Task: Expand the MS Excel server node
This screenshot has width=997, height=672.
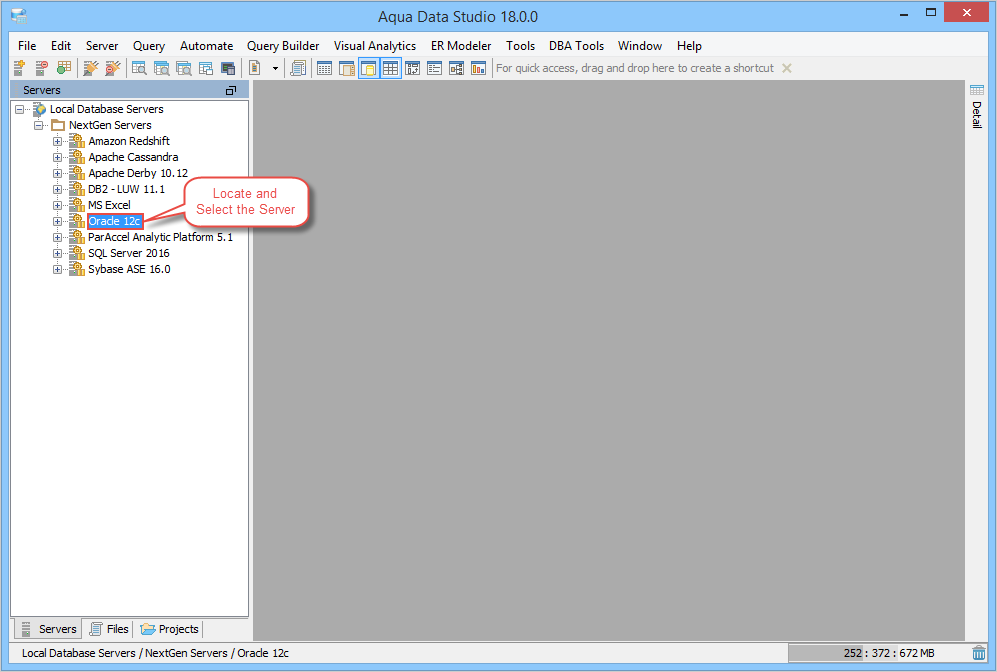Action: (x=57, y=205)
